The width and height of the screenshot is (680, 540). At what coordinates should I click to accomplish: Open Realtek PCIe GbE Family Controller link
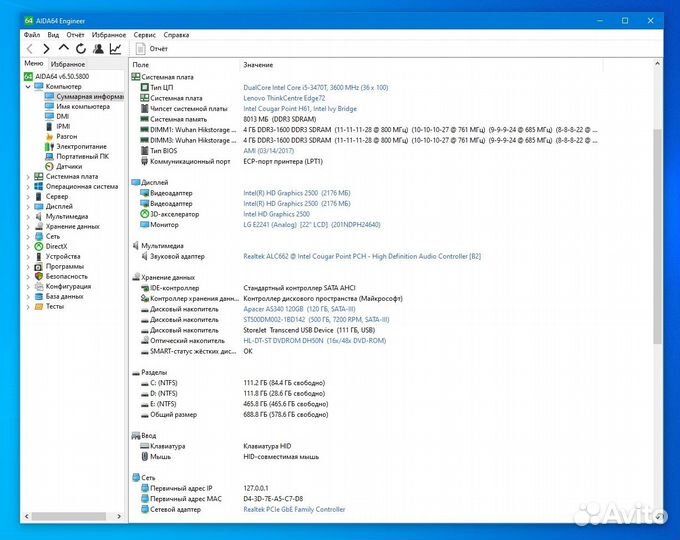point(294,510)
